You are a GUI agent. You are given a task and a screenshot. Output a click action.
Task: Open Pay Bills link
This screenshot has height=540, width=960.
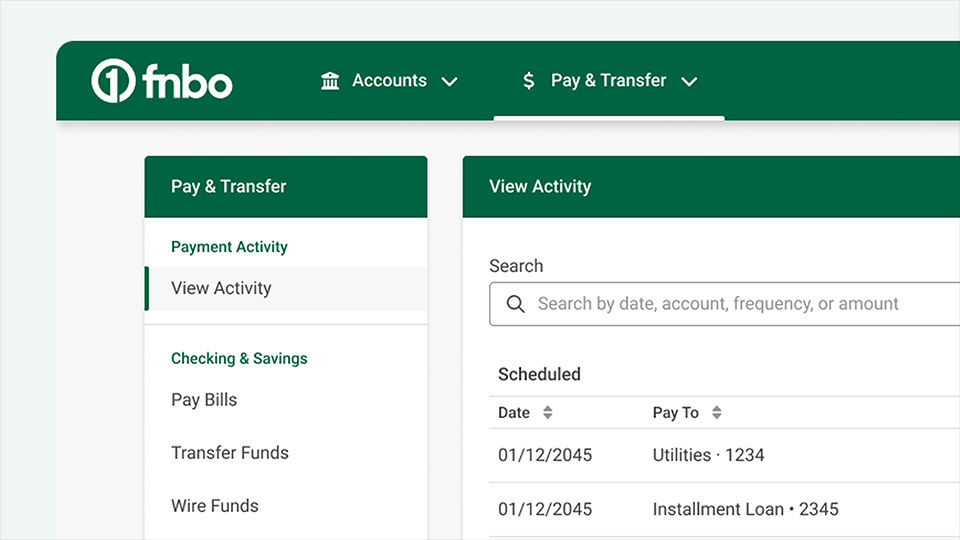click(x=204, y=400)
